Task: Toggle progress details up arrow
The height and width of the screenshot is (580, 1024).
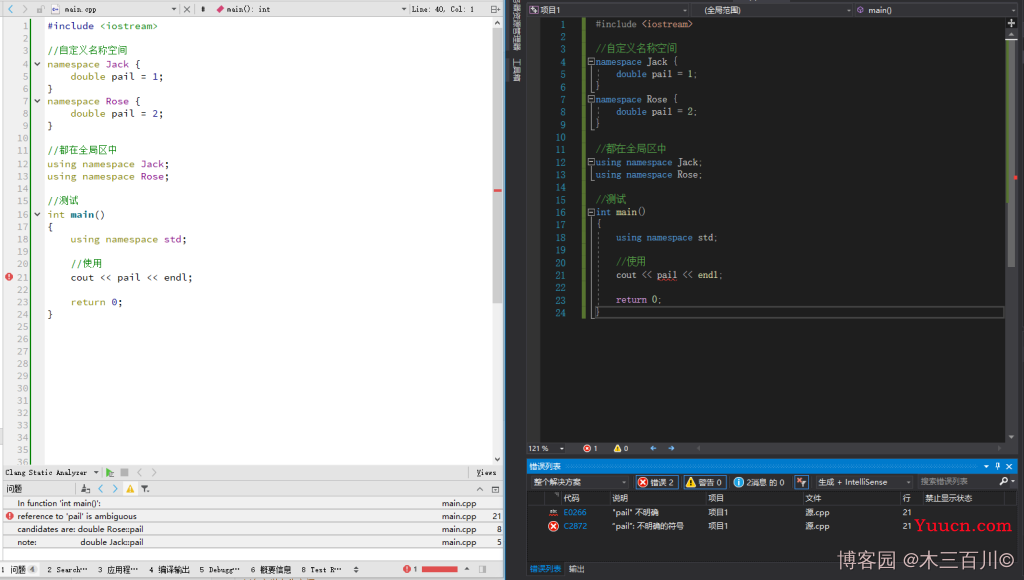Action: (467, 569)
